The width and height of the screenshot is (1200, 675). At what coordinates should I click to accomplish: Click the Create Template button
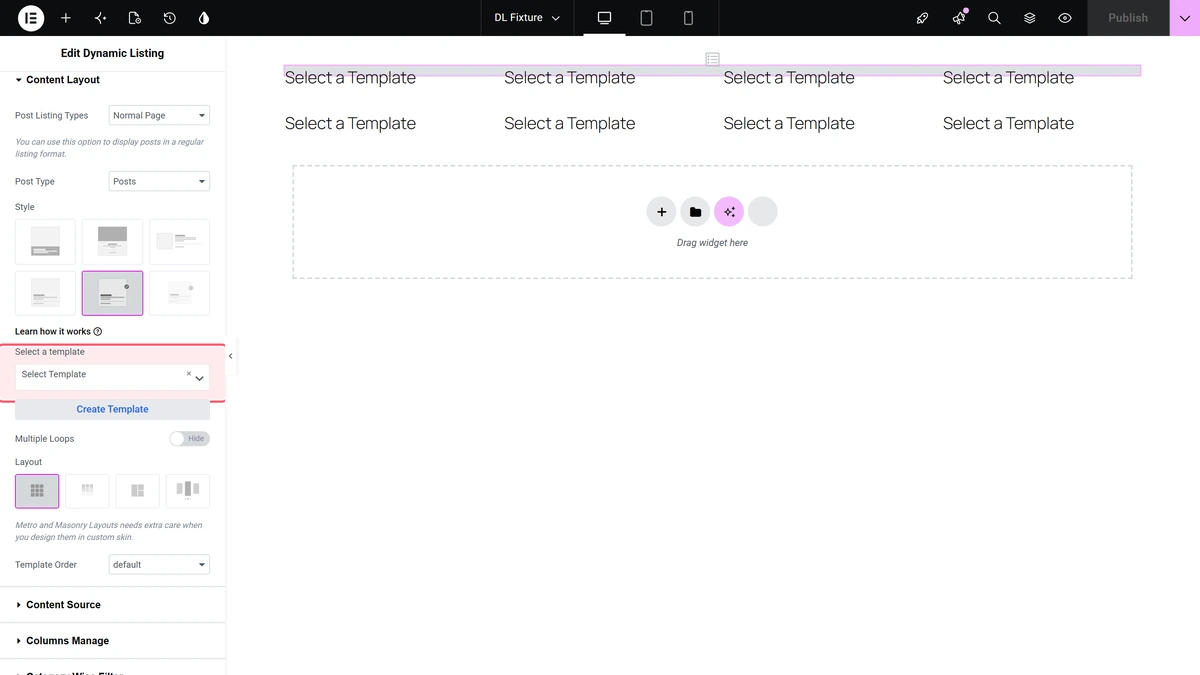112,409
